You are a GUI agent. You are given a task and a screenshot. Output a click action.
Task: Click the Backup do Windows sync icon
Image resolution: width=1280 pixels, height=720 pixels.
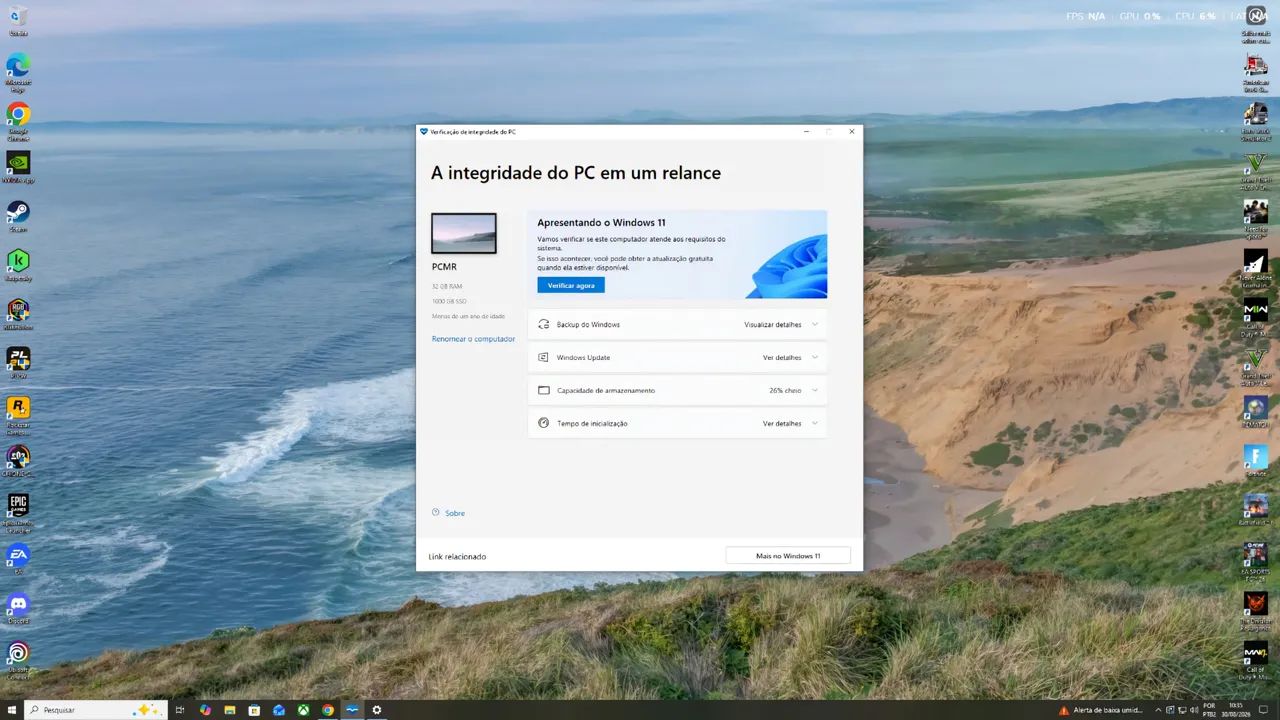pos(544,324)
